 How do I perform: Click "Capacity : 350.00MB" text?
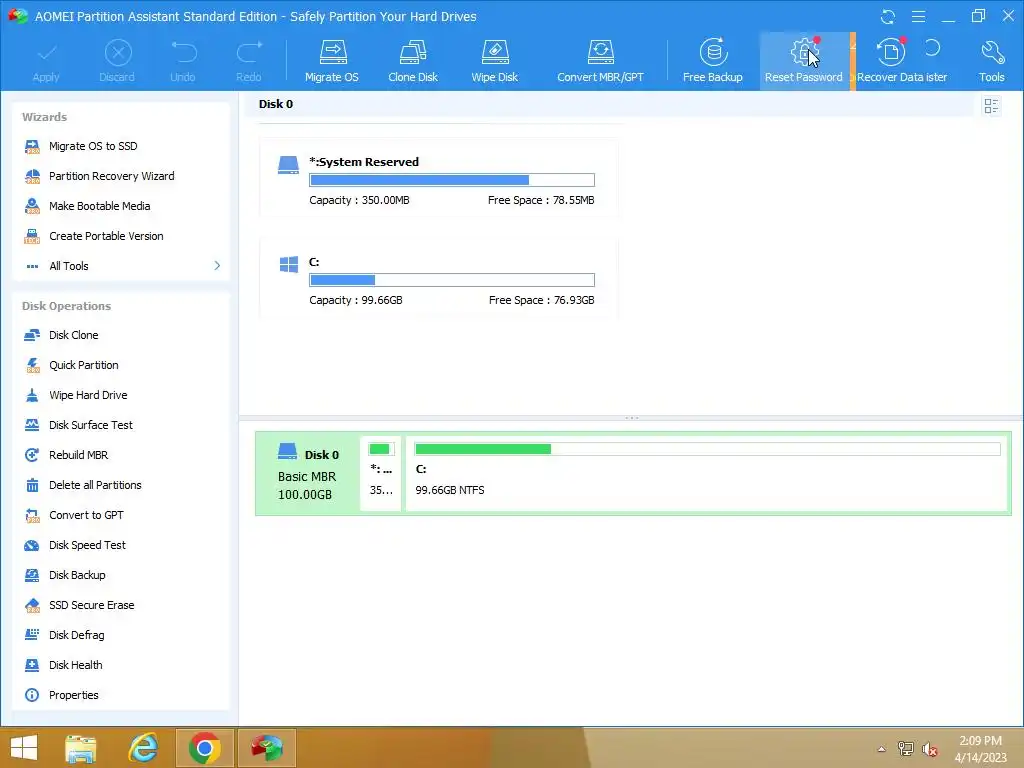(359, 200)
